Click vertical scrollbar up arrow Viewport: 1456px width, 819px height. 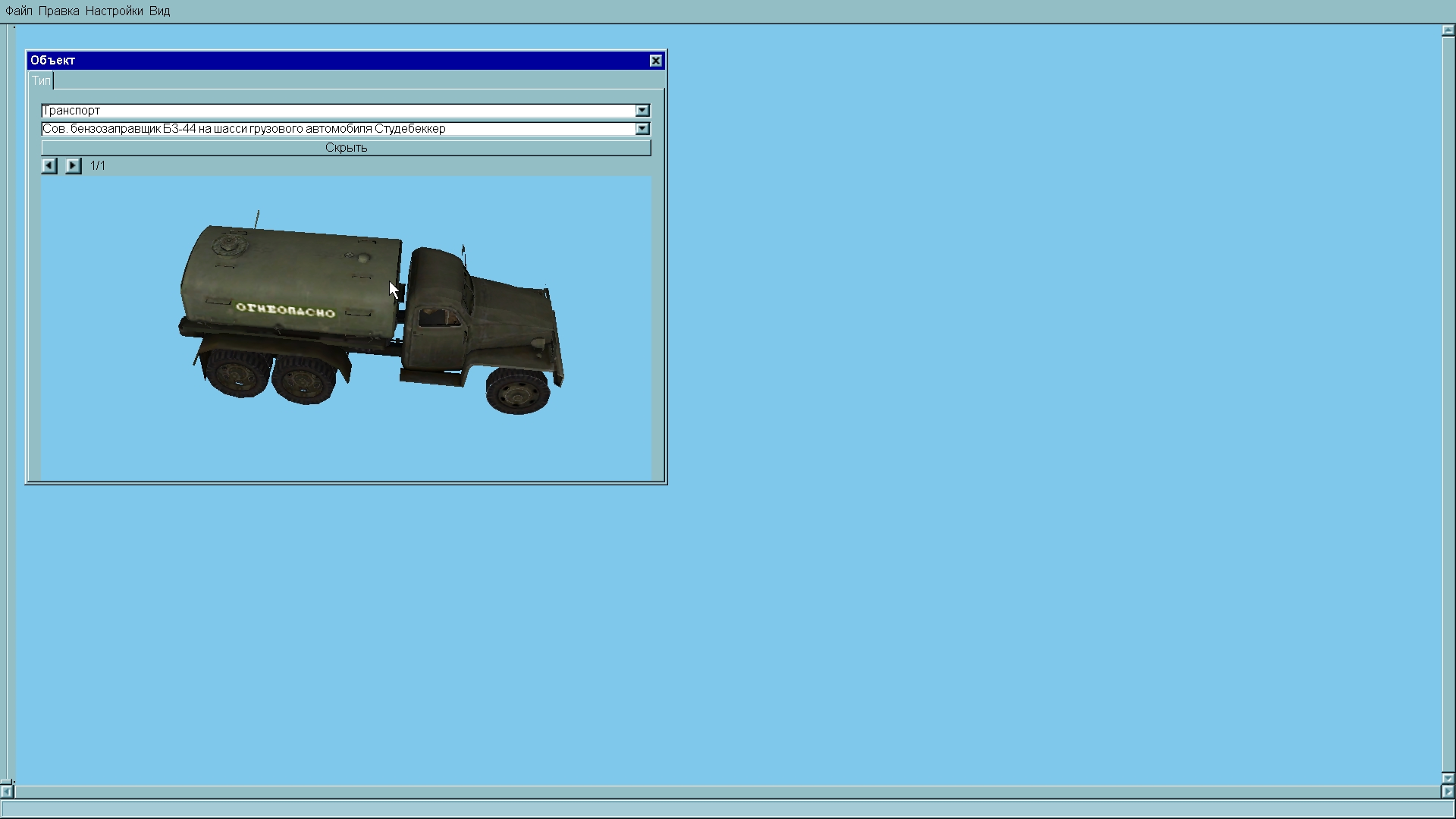click(1448, 31)
